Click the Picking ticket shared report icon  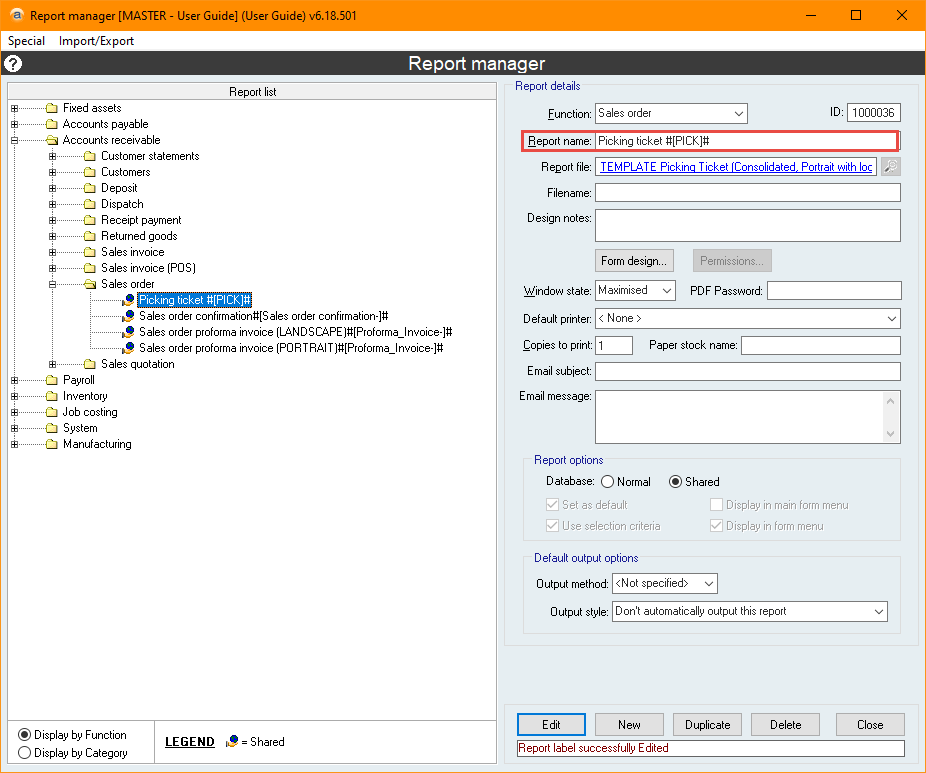[128, 300]
